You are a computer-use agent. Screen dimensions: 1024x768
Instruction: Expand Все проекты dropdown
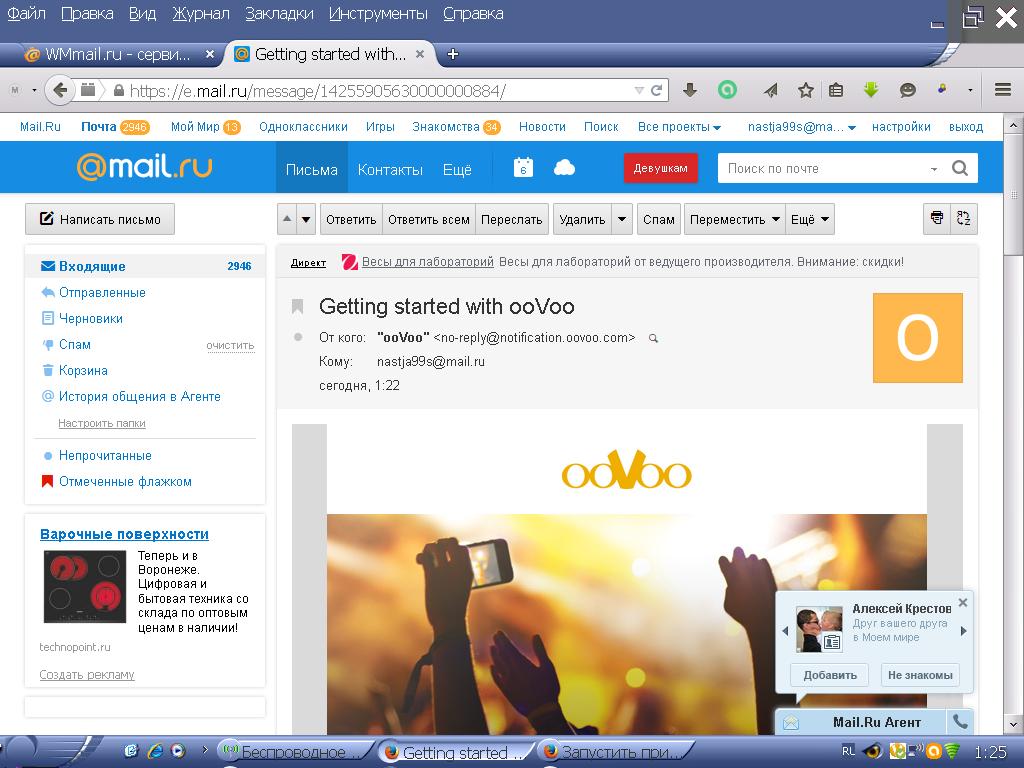[679, 127]
